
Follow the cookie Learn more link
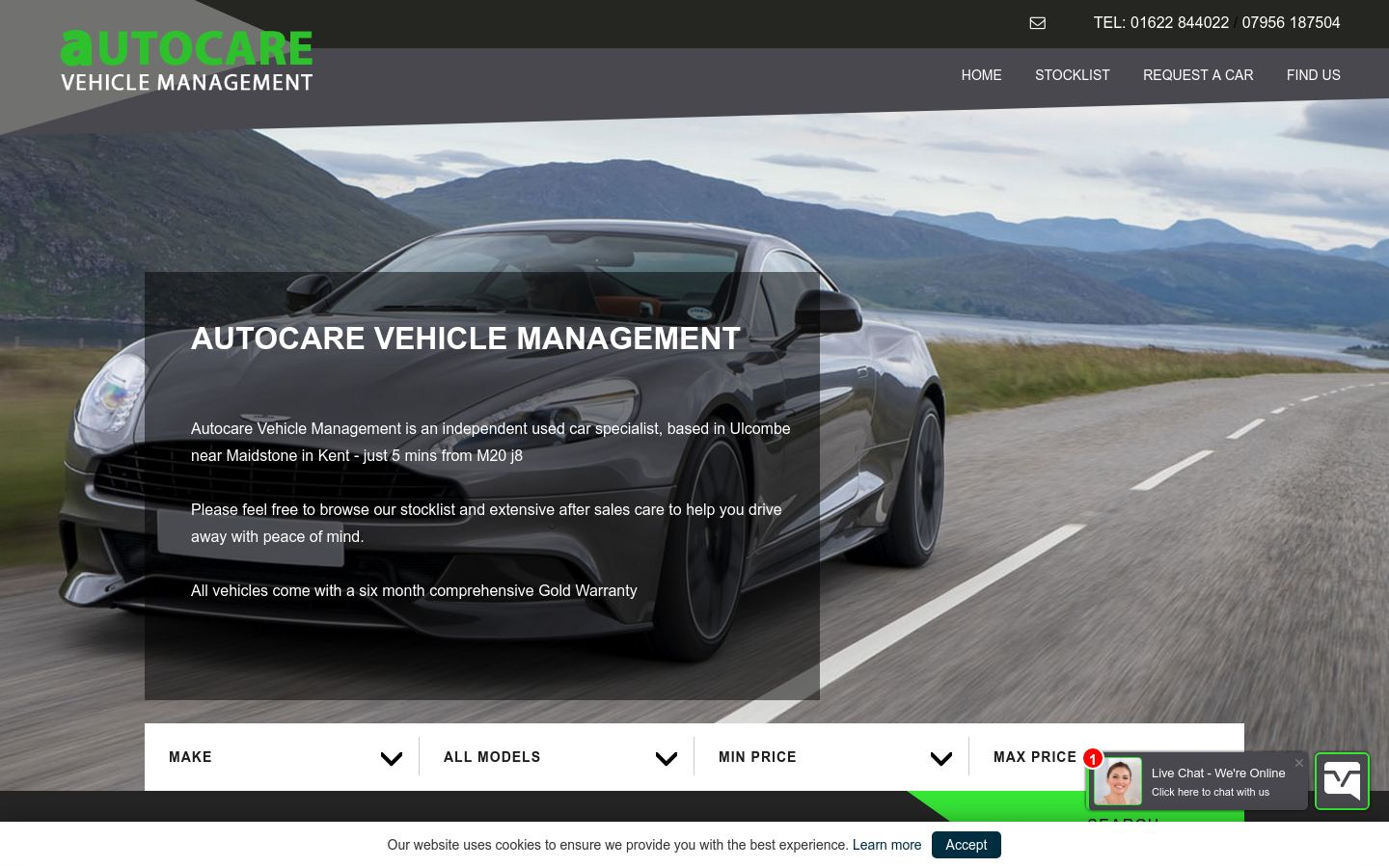coord(886,845)
